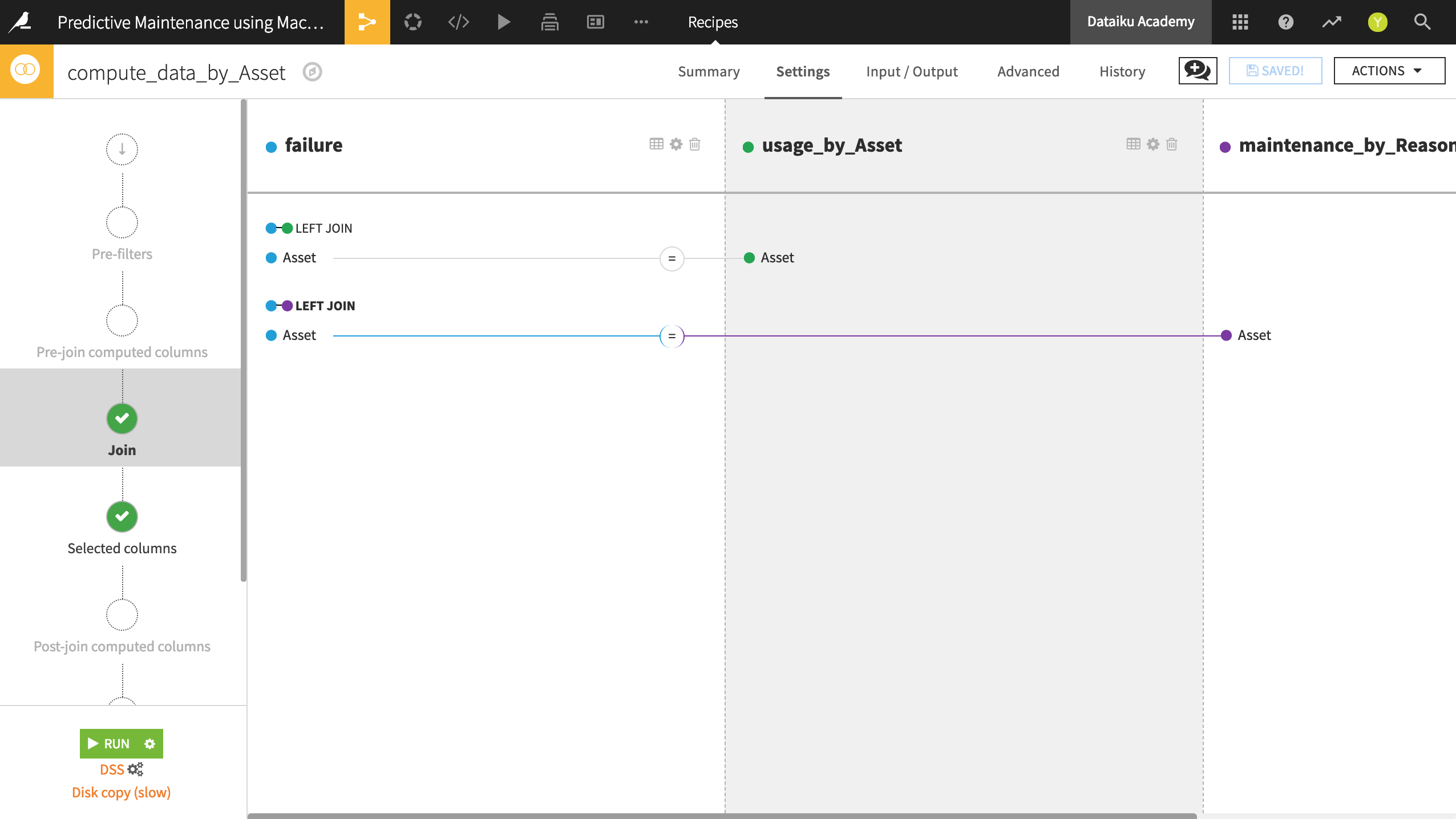Open the History tab
The height and width of the screenshot is (819, 1456).
pos(1122,71)
